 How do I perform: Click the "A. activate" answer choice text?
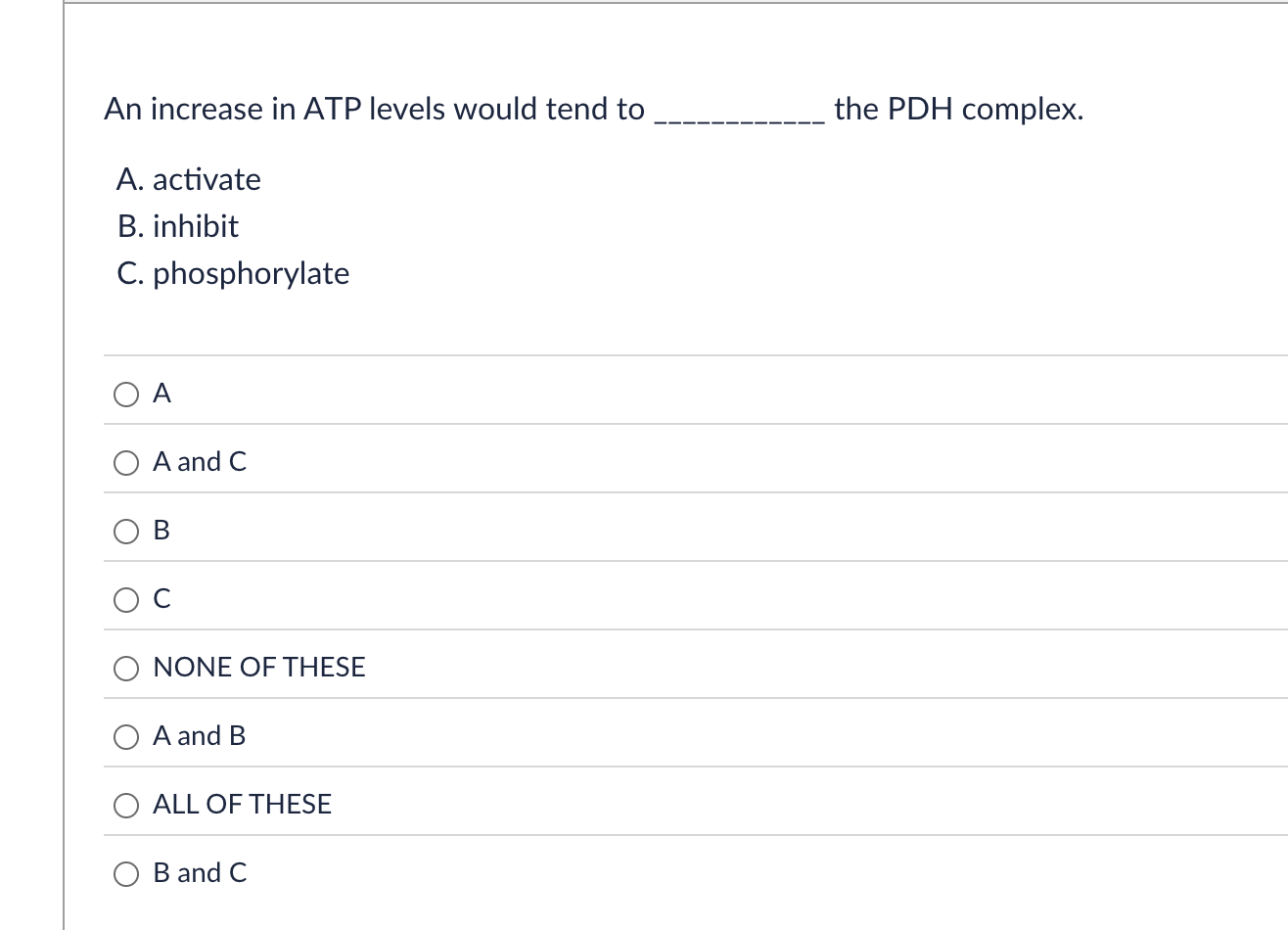189,179
